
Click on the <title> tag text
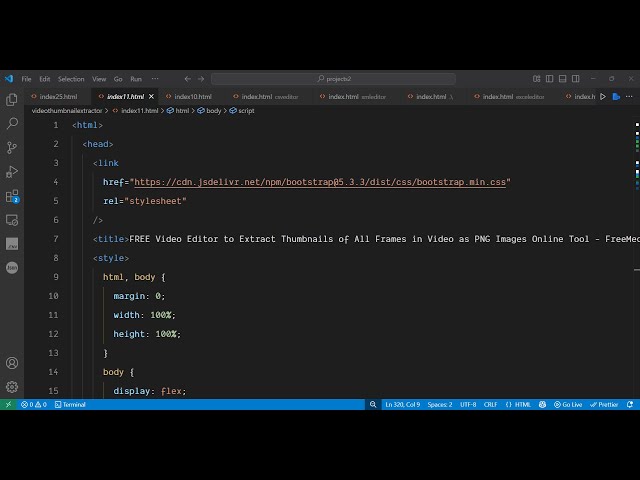tap(111, 239)
